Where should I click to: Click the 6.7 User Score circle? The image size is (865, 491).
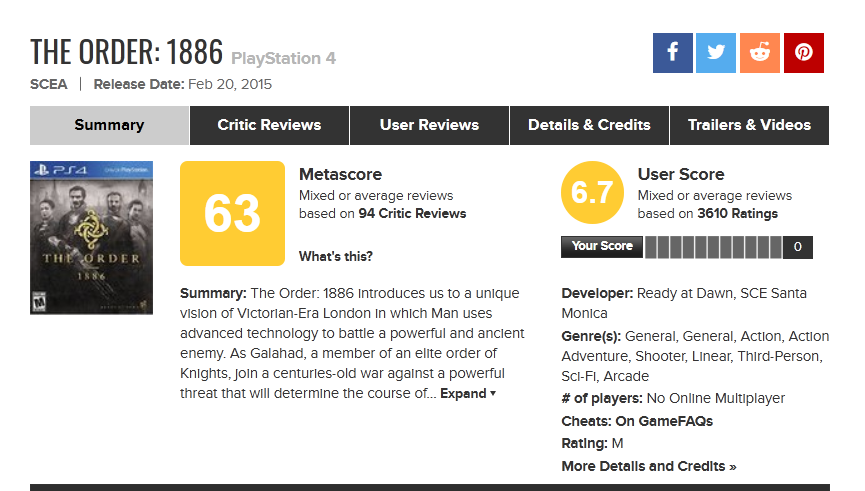(592, 193)
